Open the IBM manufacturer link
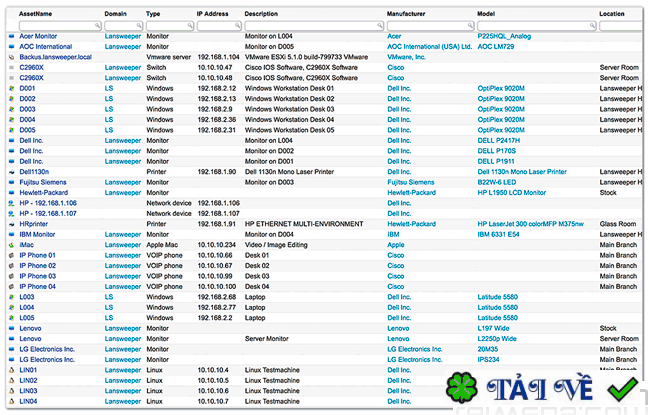Screen dimensions: 650x415 393,235
